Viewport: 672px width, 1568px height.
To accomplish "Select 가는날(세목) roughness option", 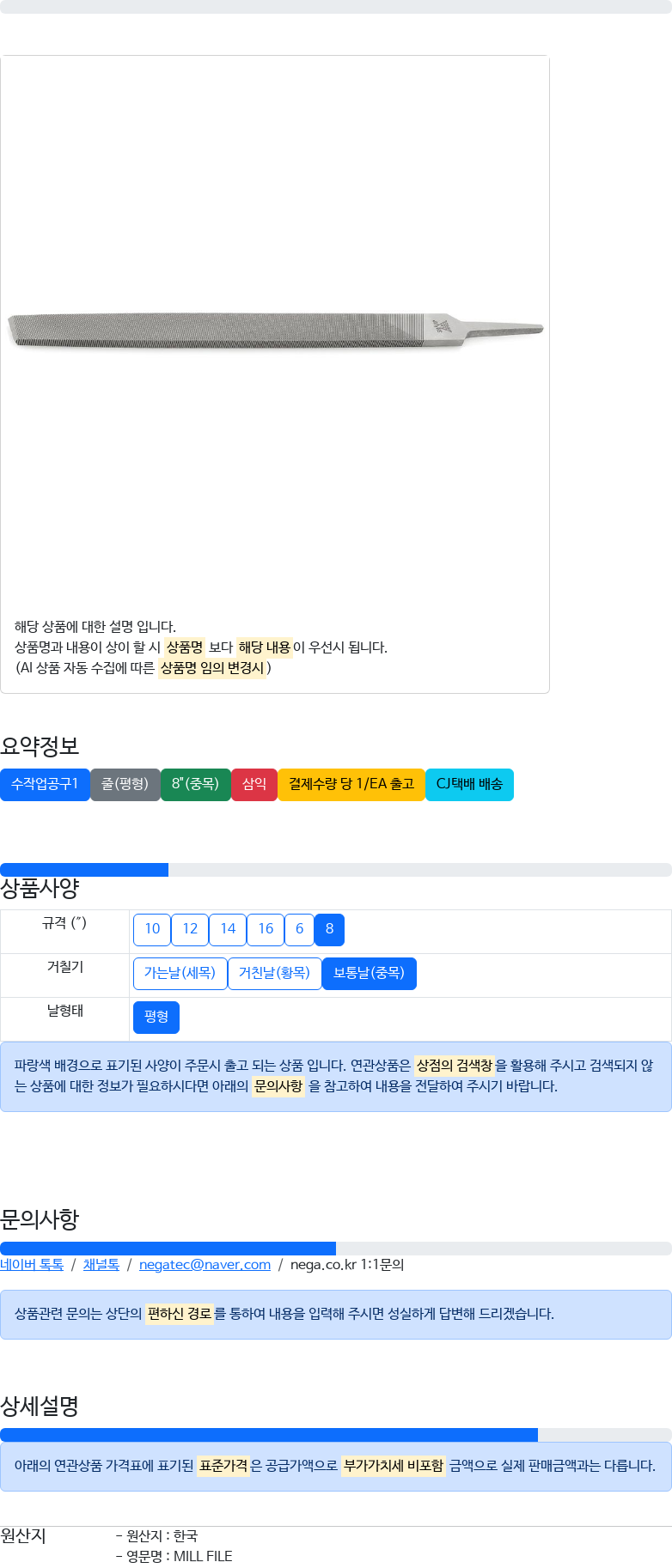I will [x=180, y=973].
